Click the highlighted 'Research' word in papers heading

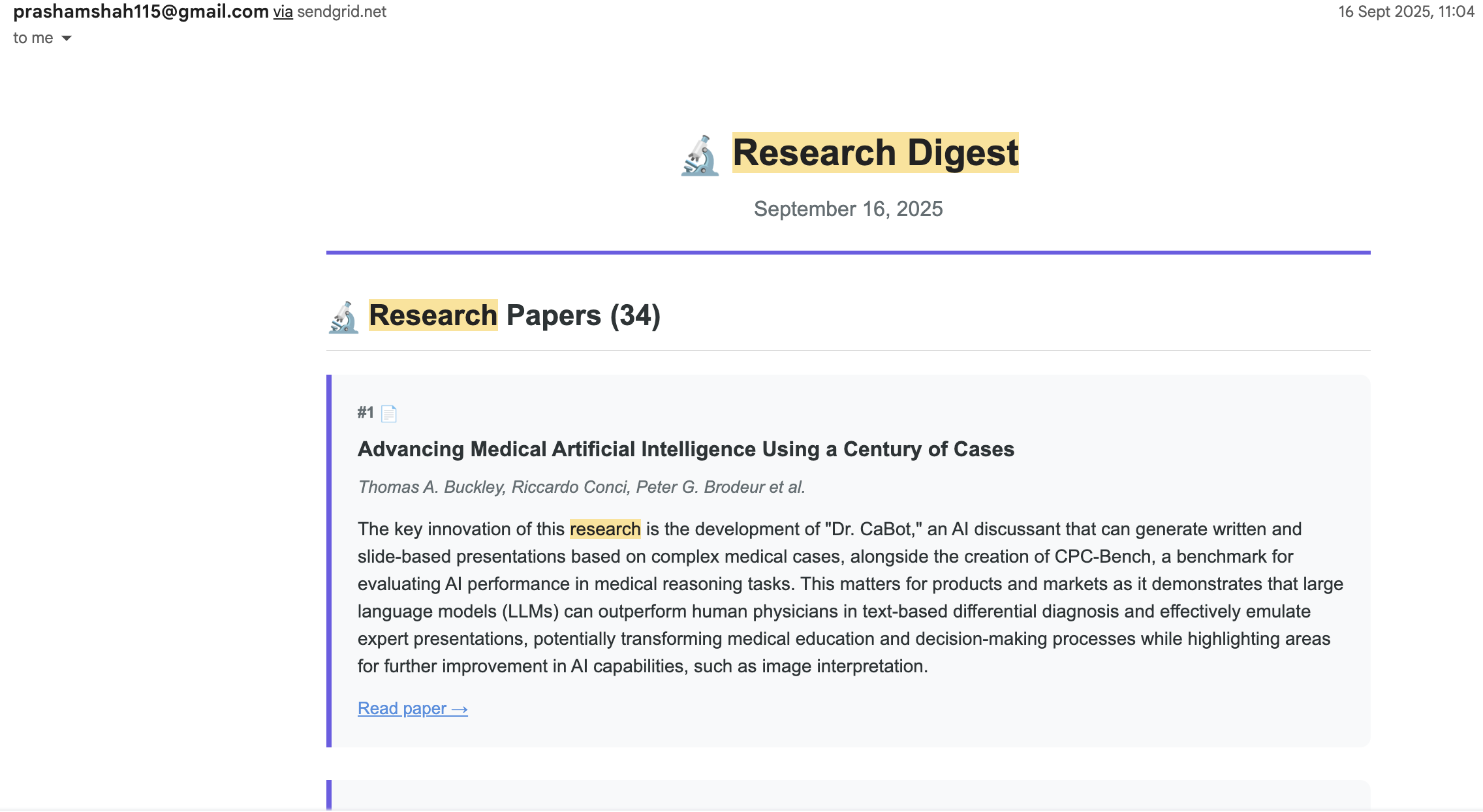click(x=431, y=315)
